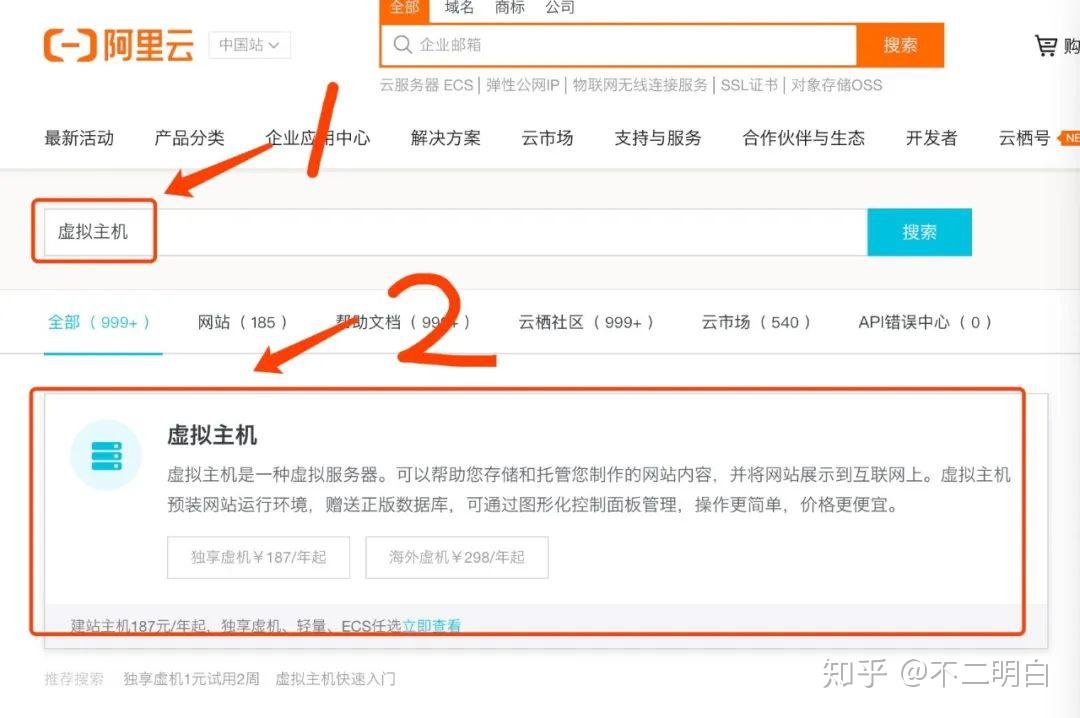1080x718 pixels.
Task: Open the SSL证书 hot search link
Action: point(749,85)
